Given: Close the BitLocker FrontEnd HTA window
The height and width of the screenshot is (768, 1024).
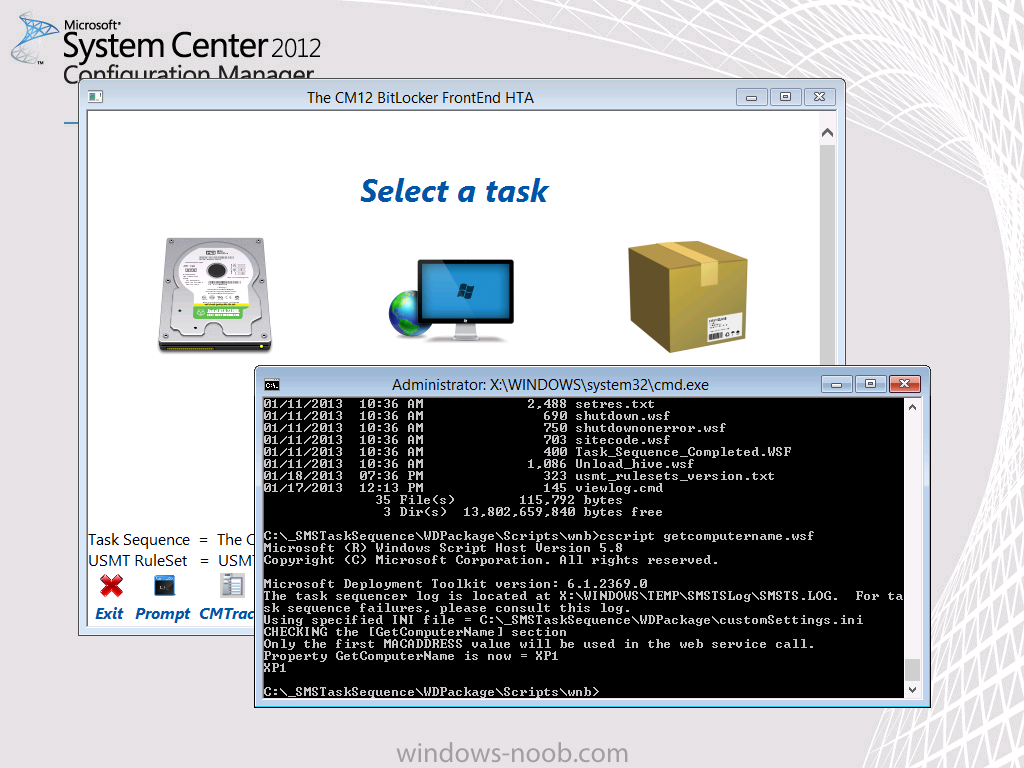Looking at the screenshot, I should 820,97.
